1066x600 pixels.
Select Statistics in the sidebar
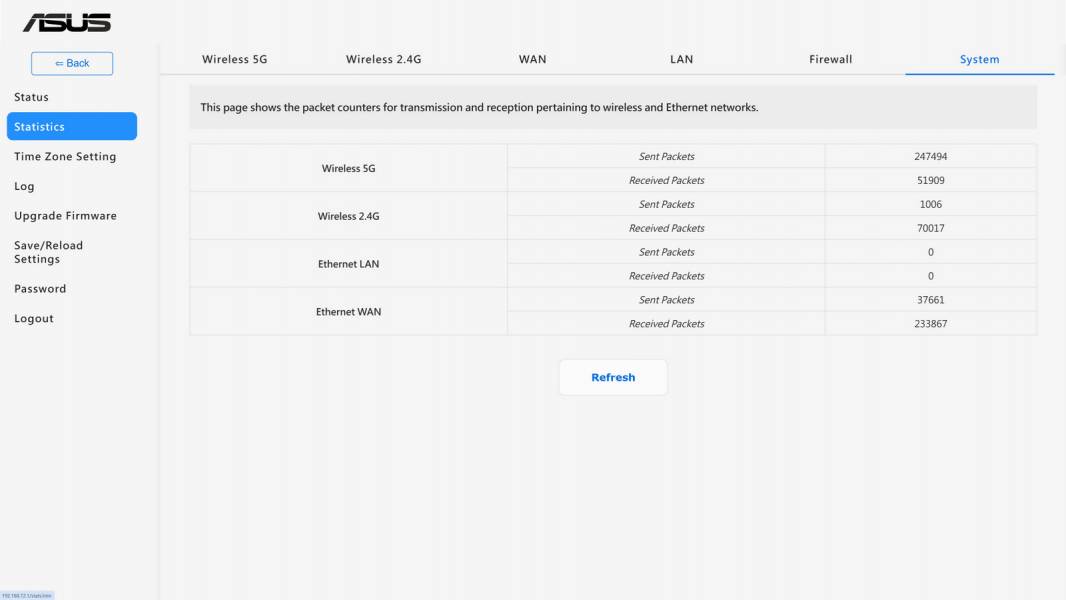pos(72,126)
